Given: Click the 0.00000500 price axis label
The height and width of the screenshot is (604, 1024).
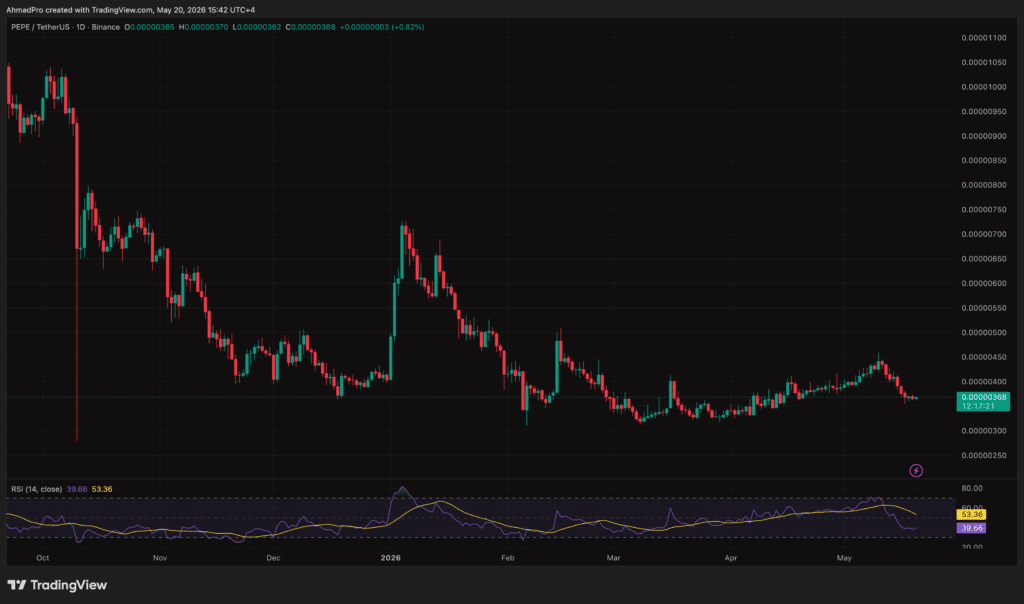Looking at the screenshot, I should (984, 332).
